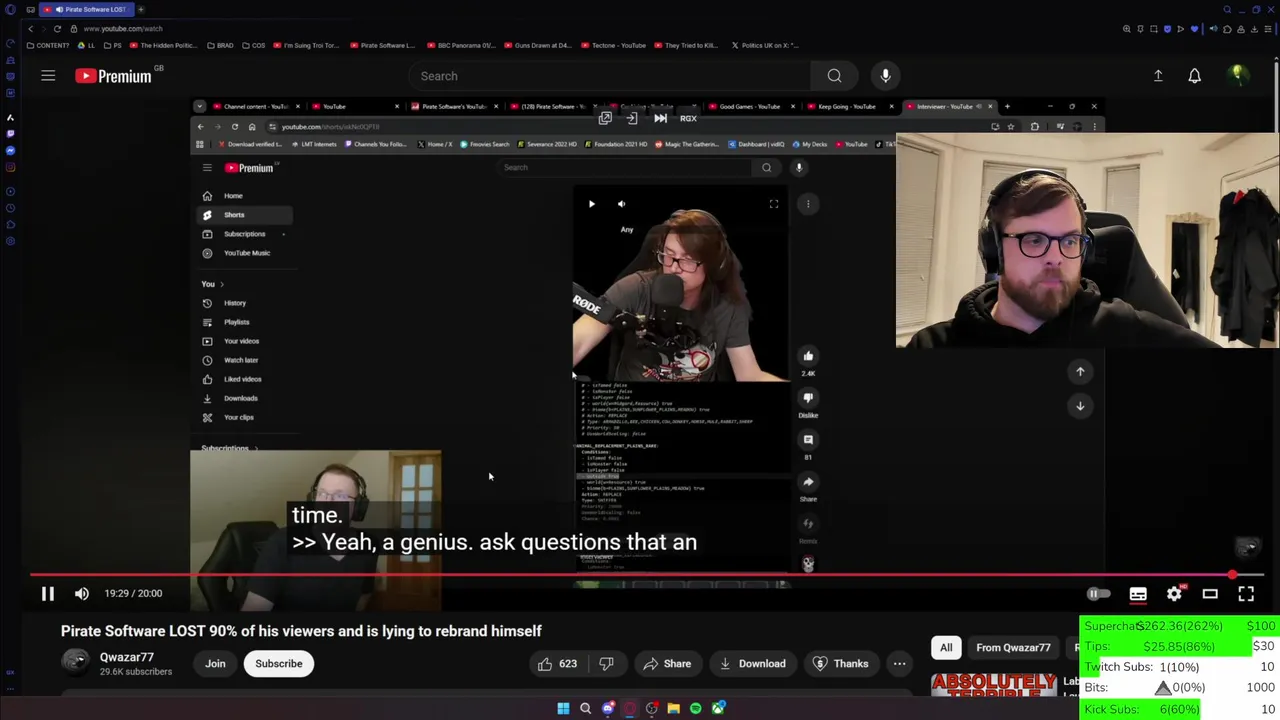Open the player settings gear
Image resolution: width=1280 pixels, height=720 pixels.
click(x=1174, y=594)
